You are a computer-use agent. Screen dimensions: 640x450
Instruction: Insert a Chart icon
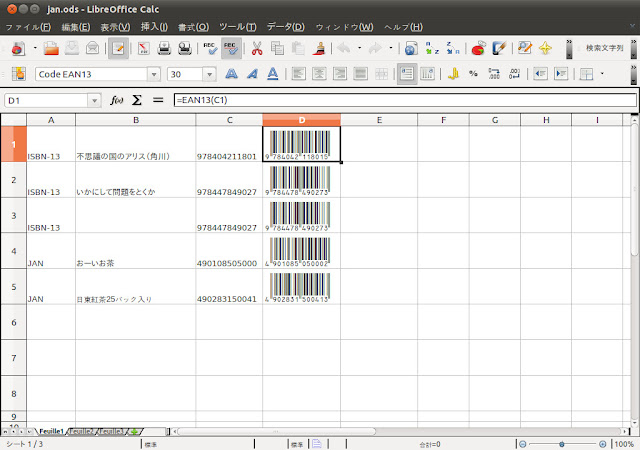(x=478, y=49)
